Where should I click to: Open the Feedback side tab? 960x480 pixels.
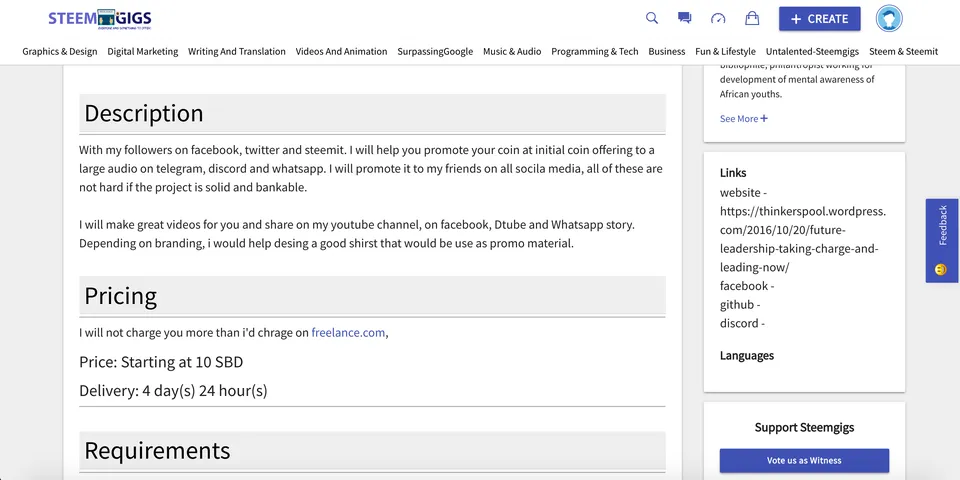click(x=942, y=241)
